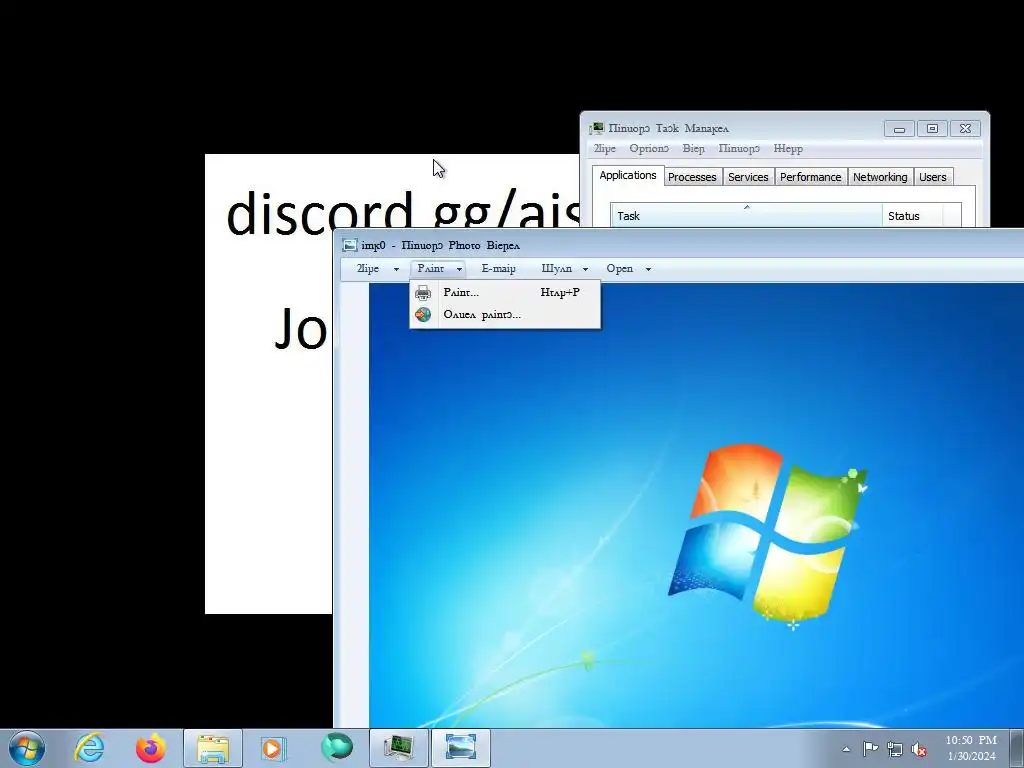The width and height of the screenshot is (1024, 768).
Task: Sort by Task column header
Action: (x=746, y=216)
